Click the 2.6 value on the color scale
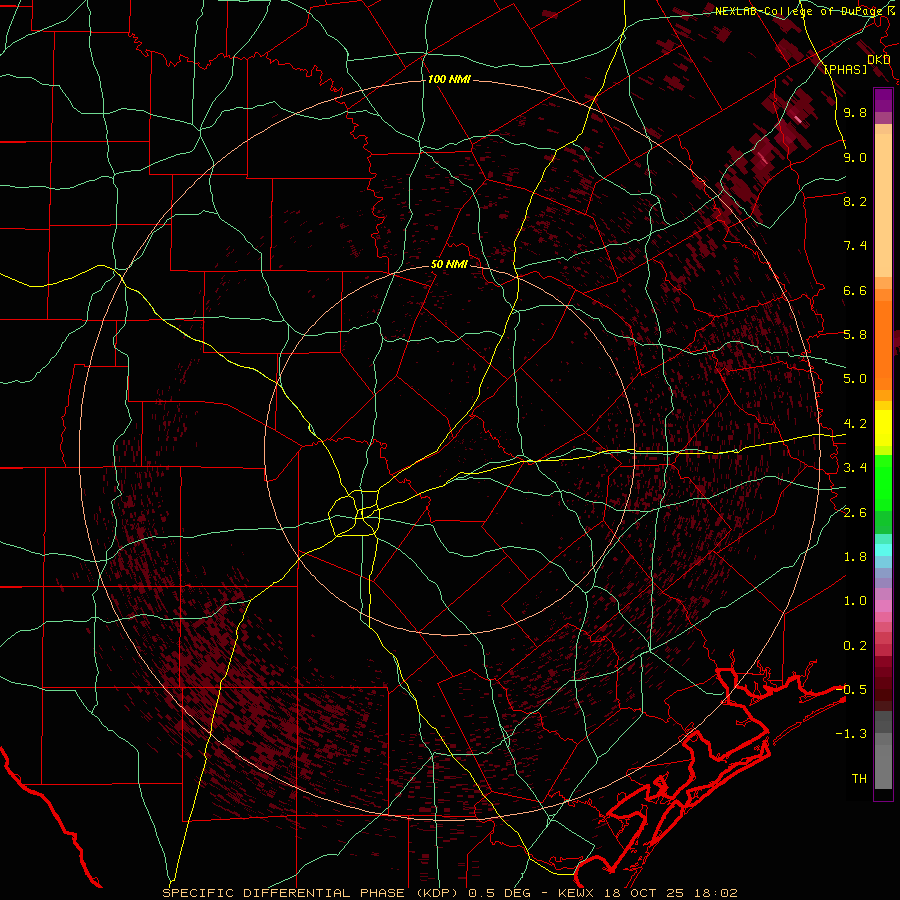900x900 pixels. (855, 512)
